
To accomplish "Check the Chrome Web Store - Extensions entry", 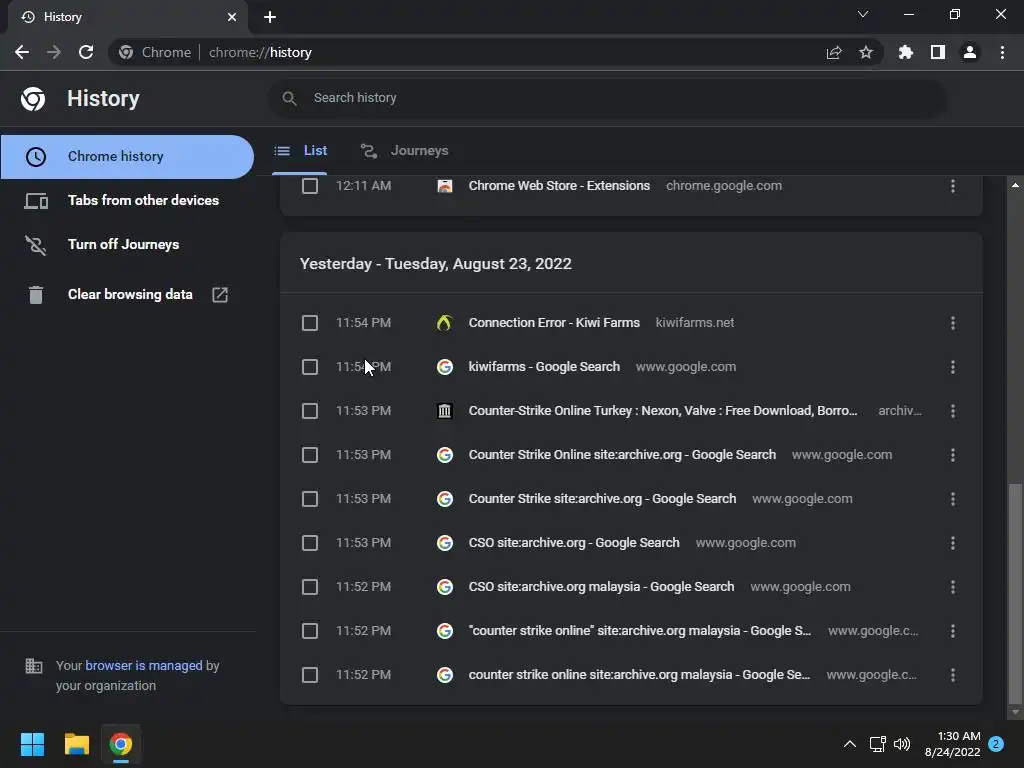I will (310, 186).
